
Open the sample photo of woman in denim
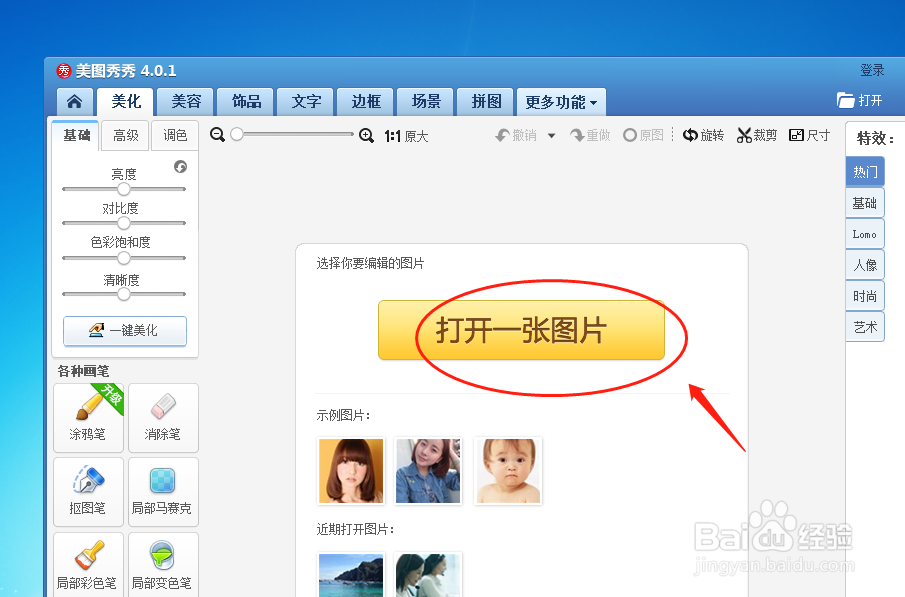(428, 471)
